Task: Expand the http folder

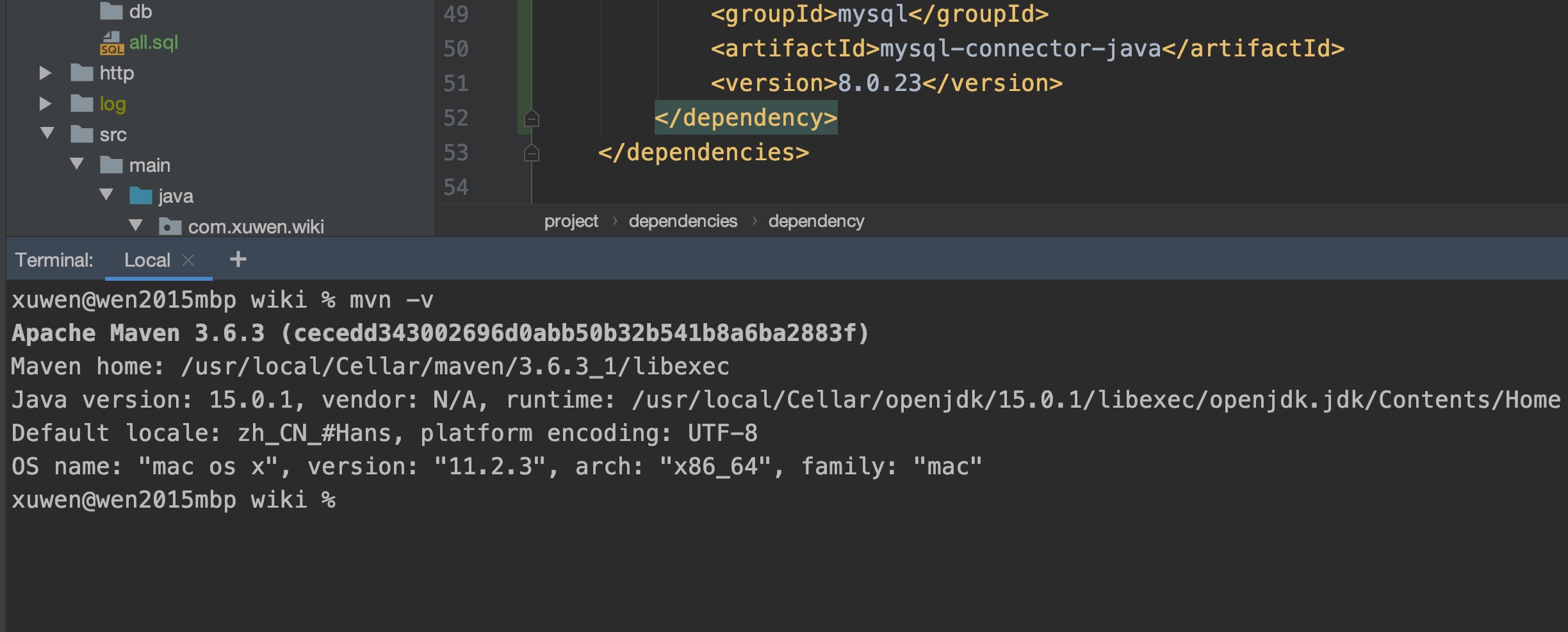Action: pos(45,73)
